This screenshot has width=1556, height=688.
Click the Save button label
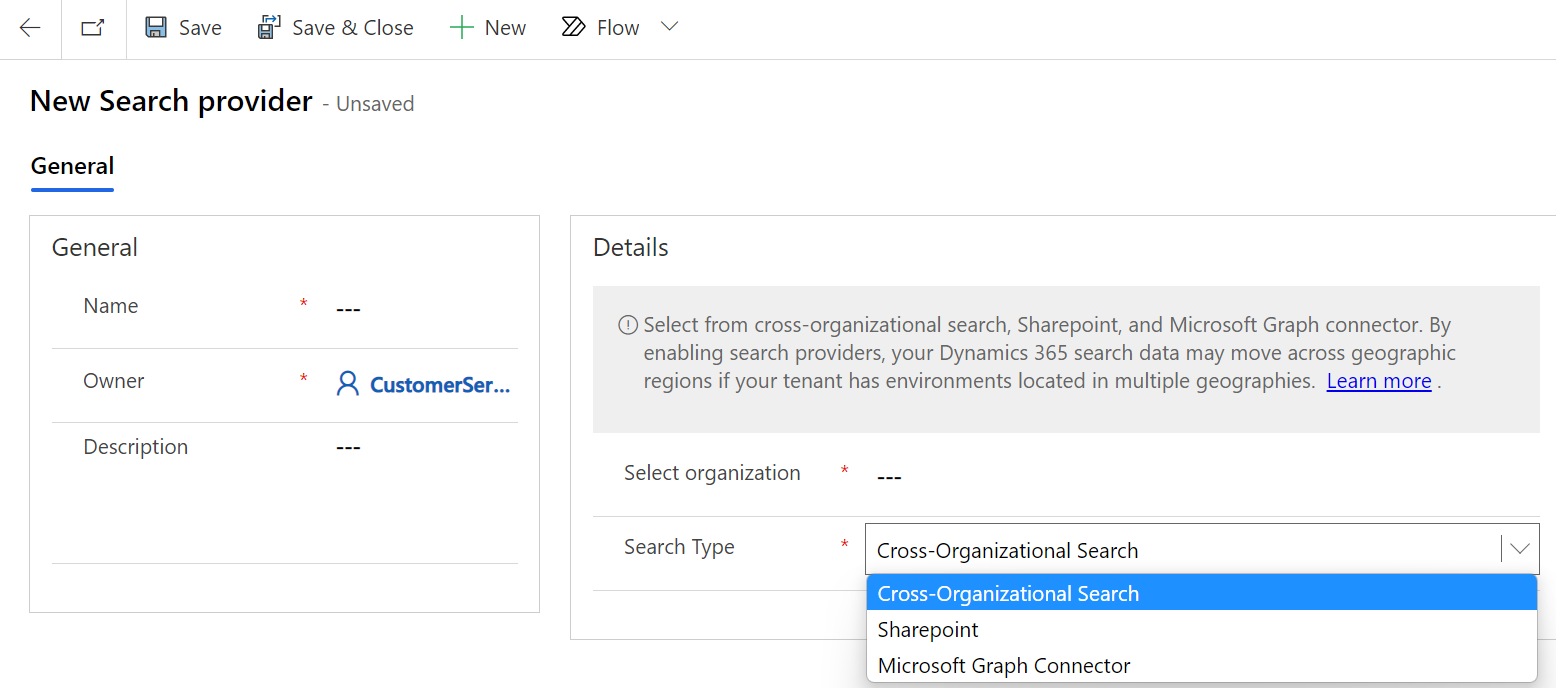[200, 28]
